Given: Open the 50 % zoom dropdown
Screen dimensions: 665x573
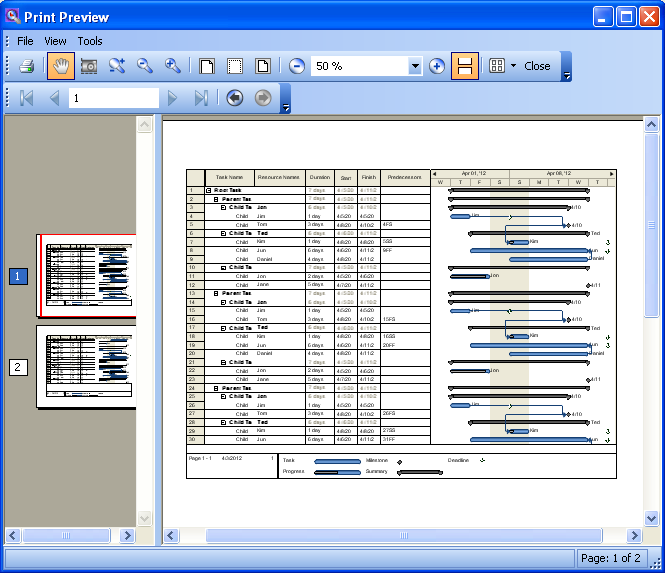Looking at the screenshot, I should point(415,66).
